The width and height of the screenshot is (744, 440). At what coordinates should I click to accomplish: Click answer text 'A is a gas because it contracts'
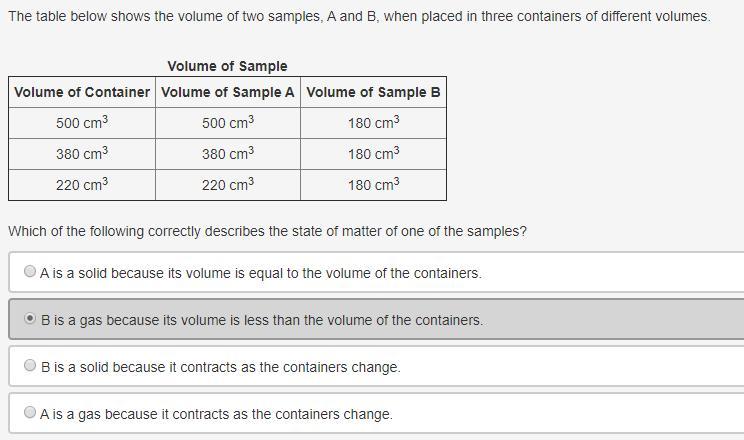pyautogui.click(x=216, y=414)
